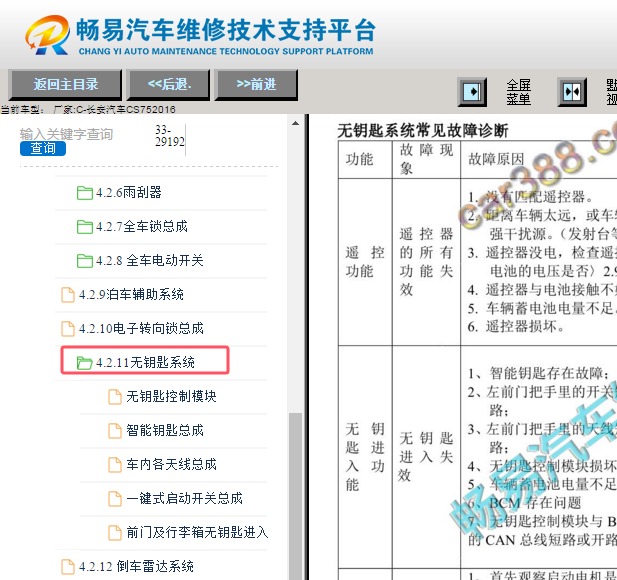617x580 pixels.
Task: Click the 6. 遥控器损坏 list line
Action: [516, 326]
